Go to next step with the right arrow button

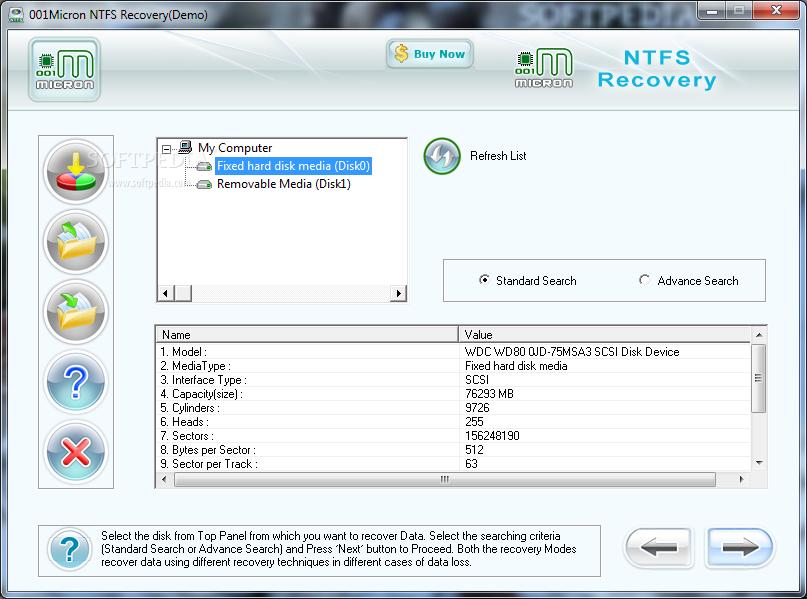point(740,548)
